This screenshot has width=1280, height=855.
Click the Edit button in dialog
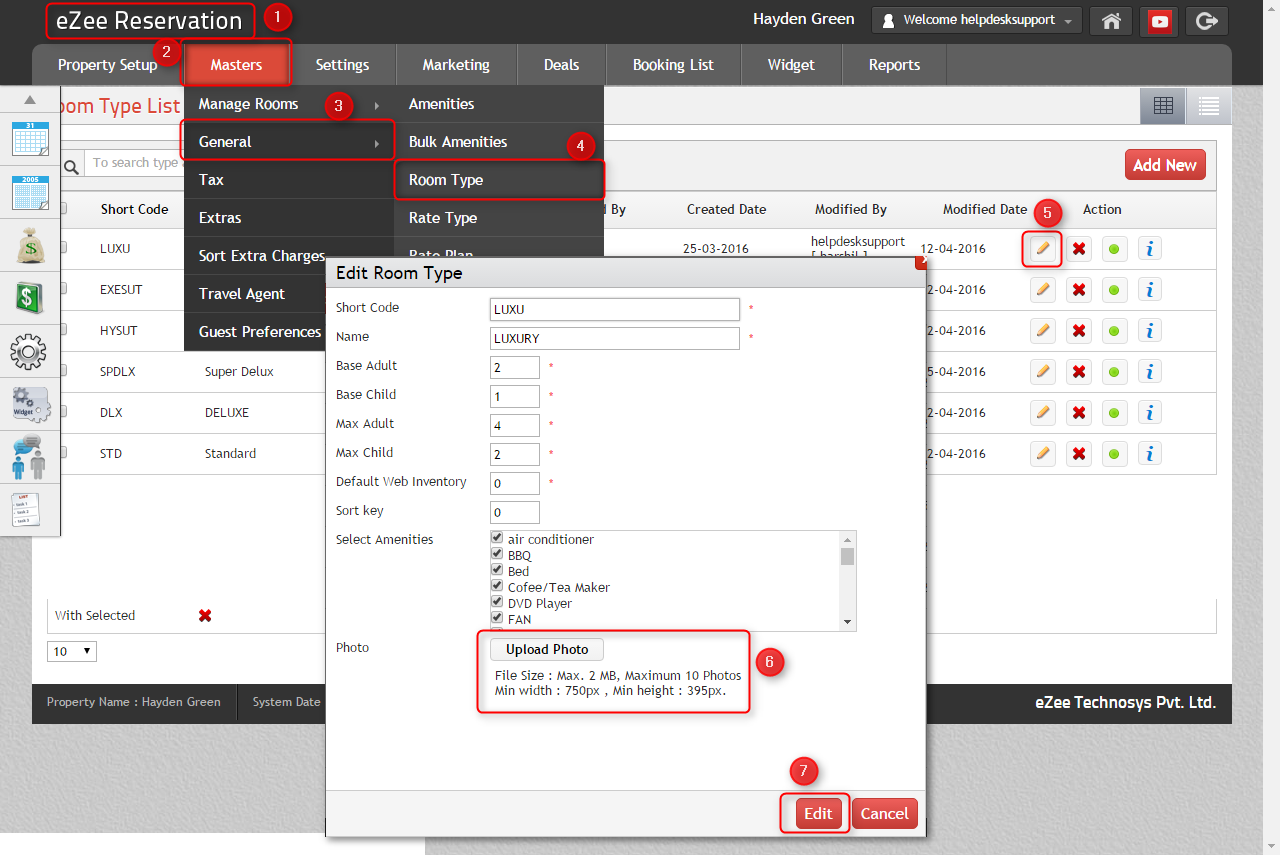pyautogui.click(x=818, y=813)
